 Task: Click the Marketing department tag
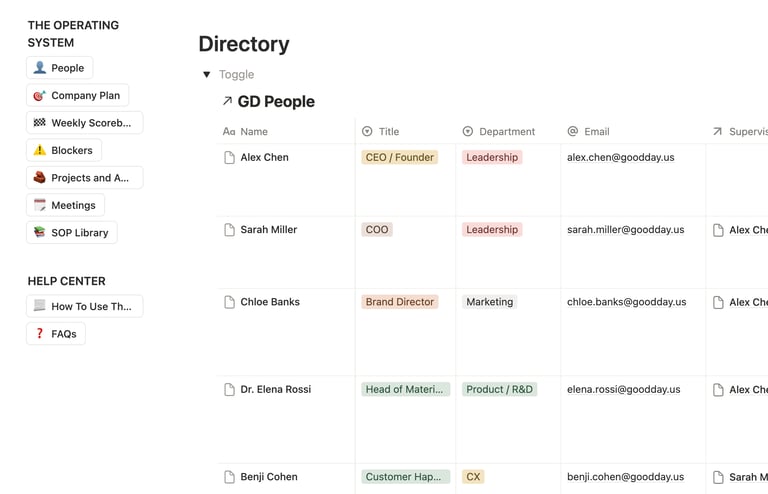point(489,302)
